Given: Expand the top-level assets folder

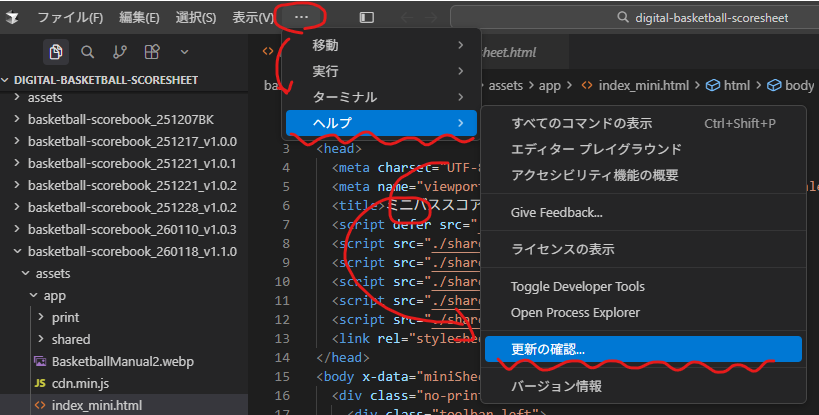Looking at the screenshot, I should pyautogui.click(x=124, y=98).
